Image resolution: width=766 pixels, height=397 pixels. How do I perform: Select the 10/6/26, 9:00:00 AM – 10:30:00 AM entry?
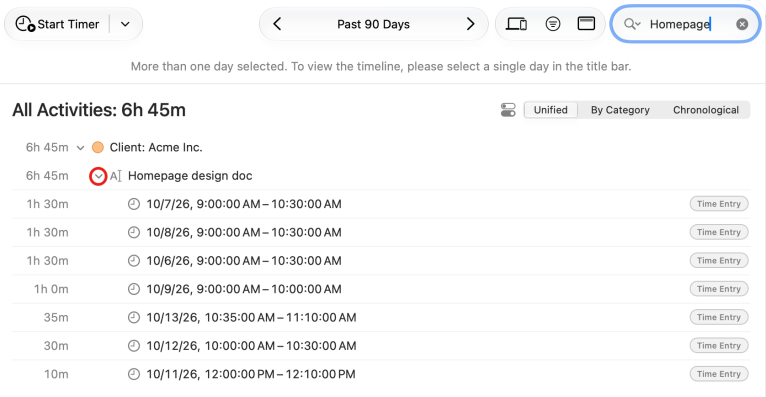click(x=381, y=261)
